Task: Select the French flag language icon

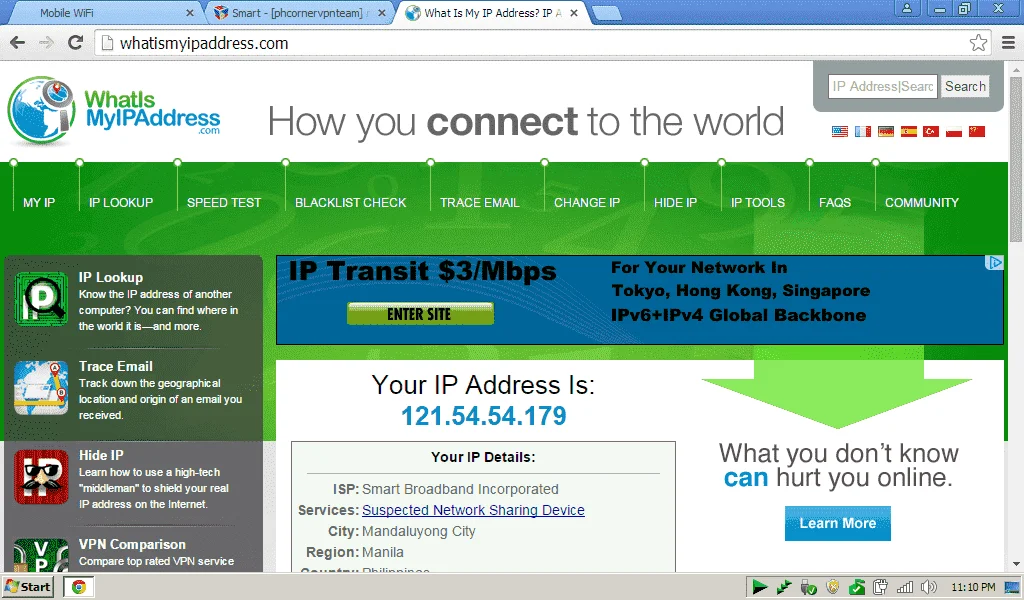Action: (863, 131)
